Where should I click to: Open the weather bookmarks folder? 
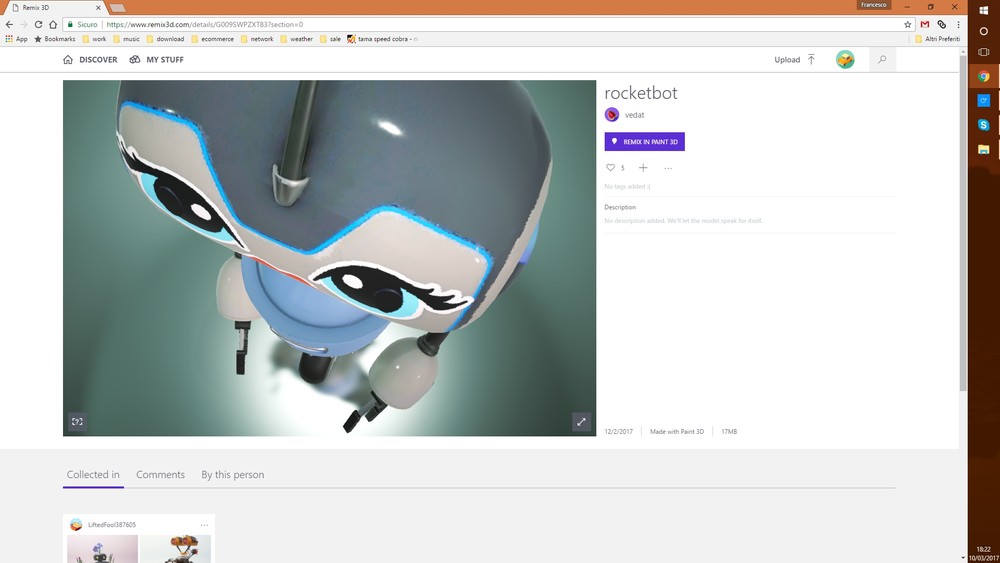click(x=297, y=39)
